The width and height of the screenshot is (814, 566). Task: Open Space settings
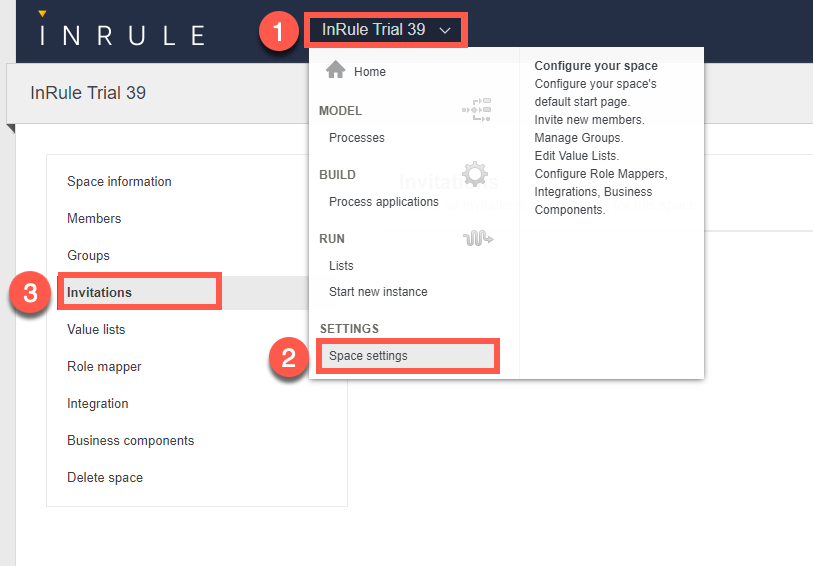[368, 356]
